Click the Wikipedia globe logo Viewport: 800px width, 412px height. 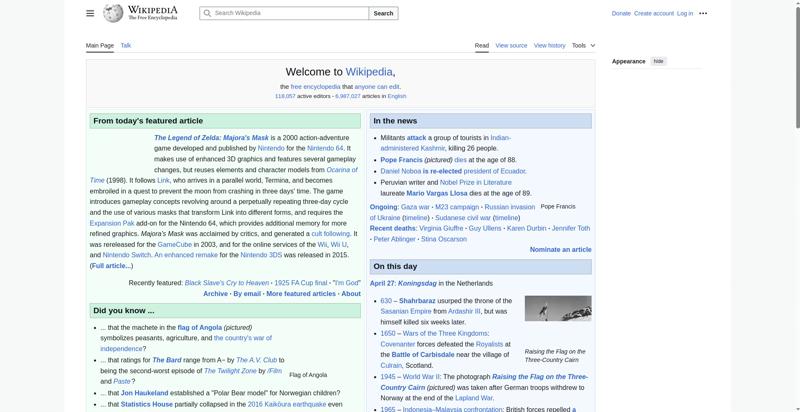point(113,13)
